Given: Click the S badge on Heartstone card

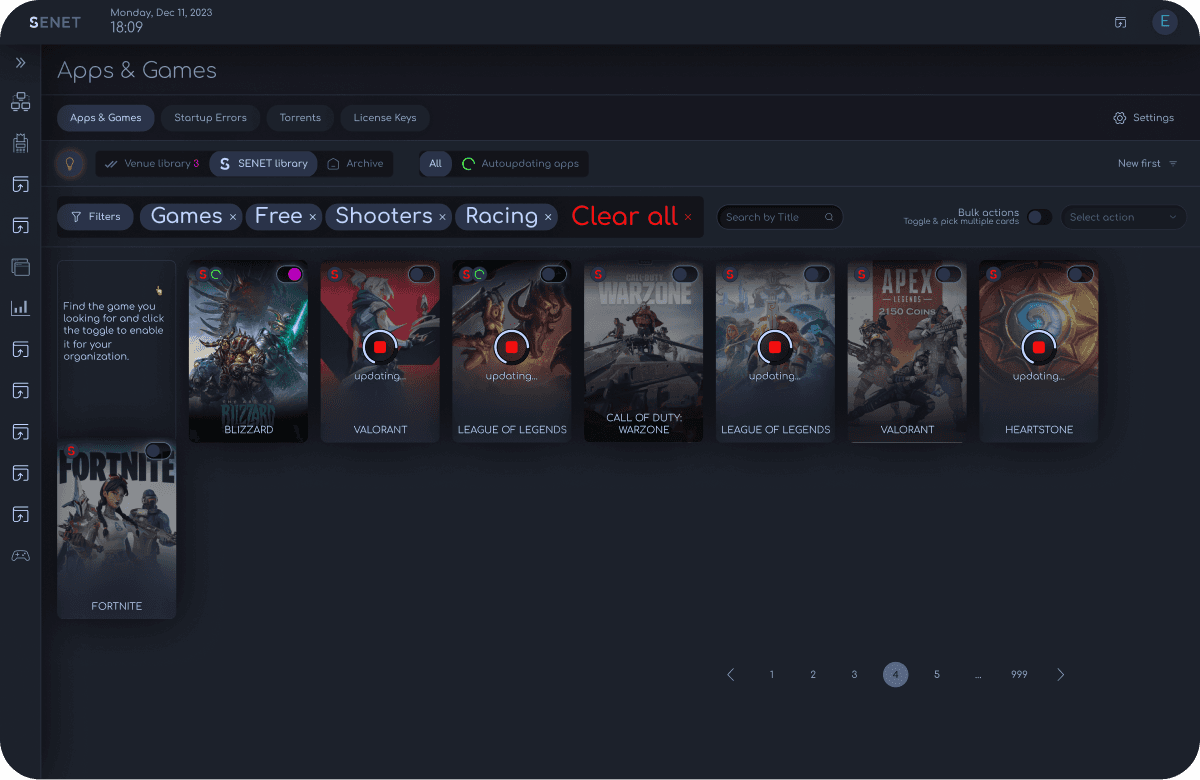Looking at the screenshot, I should coord(993,274).
